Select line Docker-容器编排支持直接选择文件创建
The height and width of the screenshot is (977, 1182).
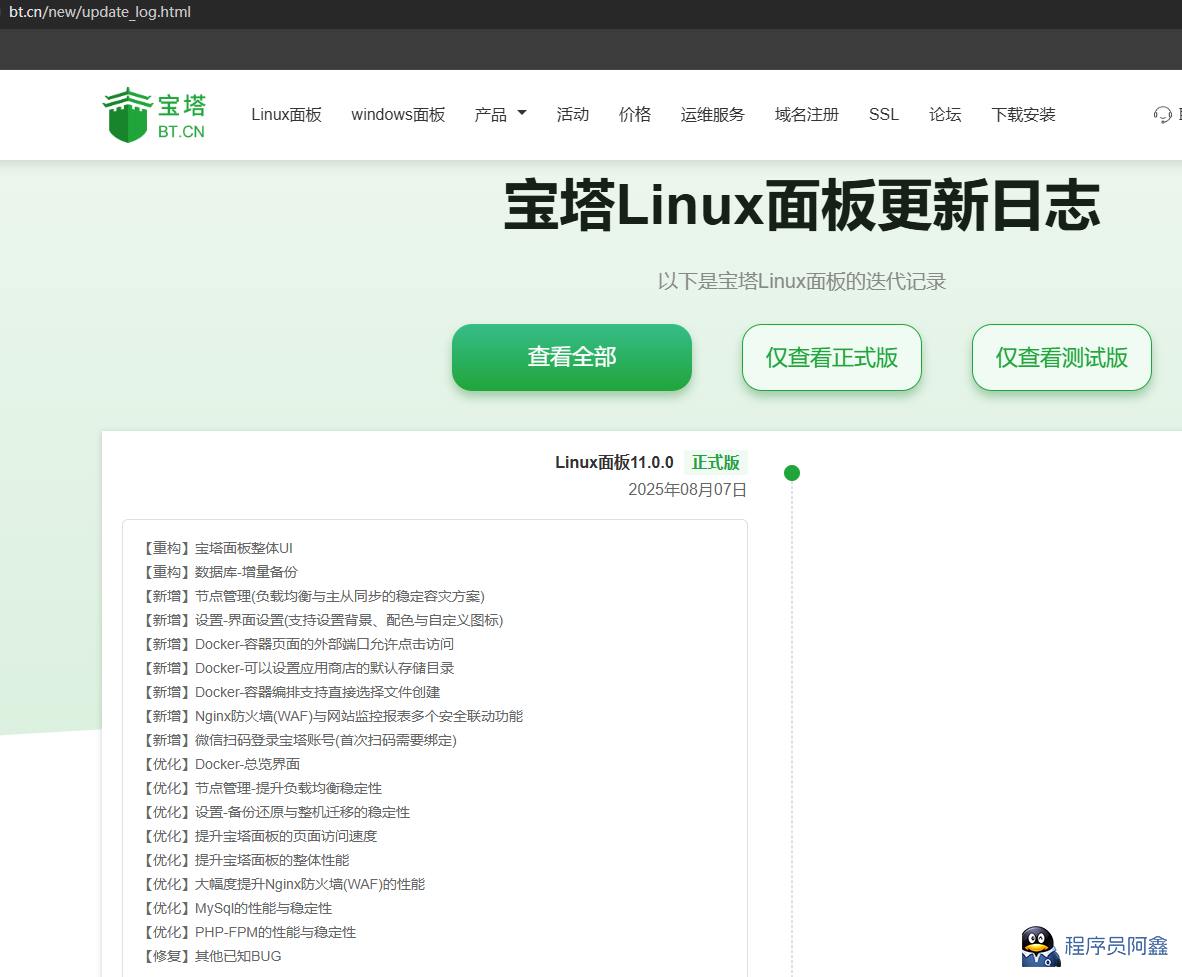tap(290, 692)
